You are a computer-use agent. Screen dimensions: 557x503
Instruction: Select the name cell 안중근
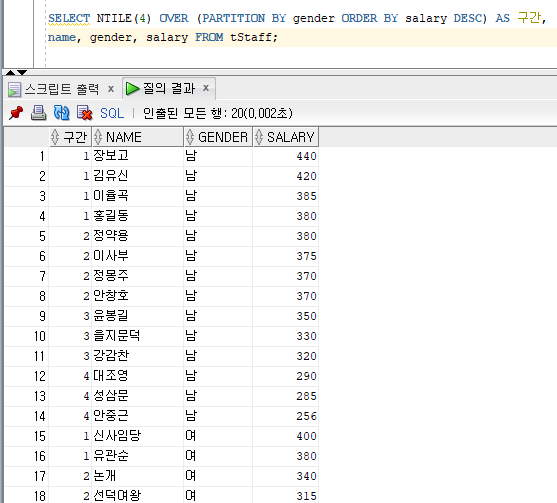[138, 415]
